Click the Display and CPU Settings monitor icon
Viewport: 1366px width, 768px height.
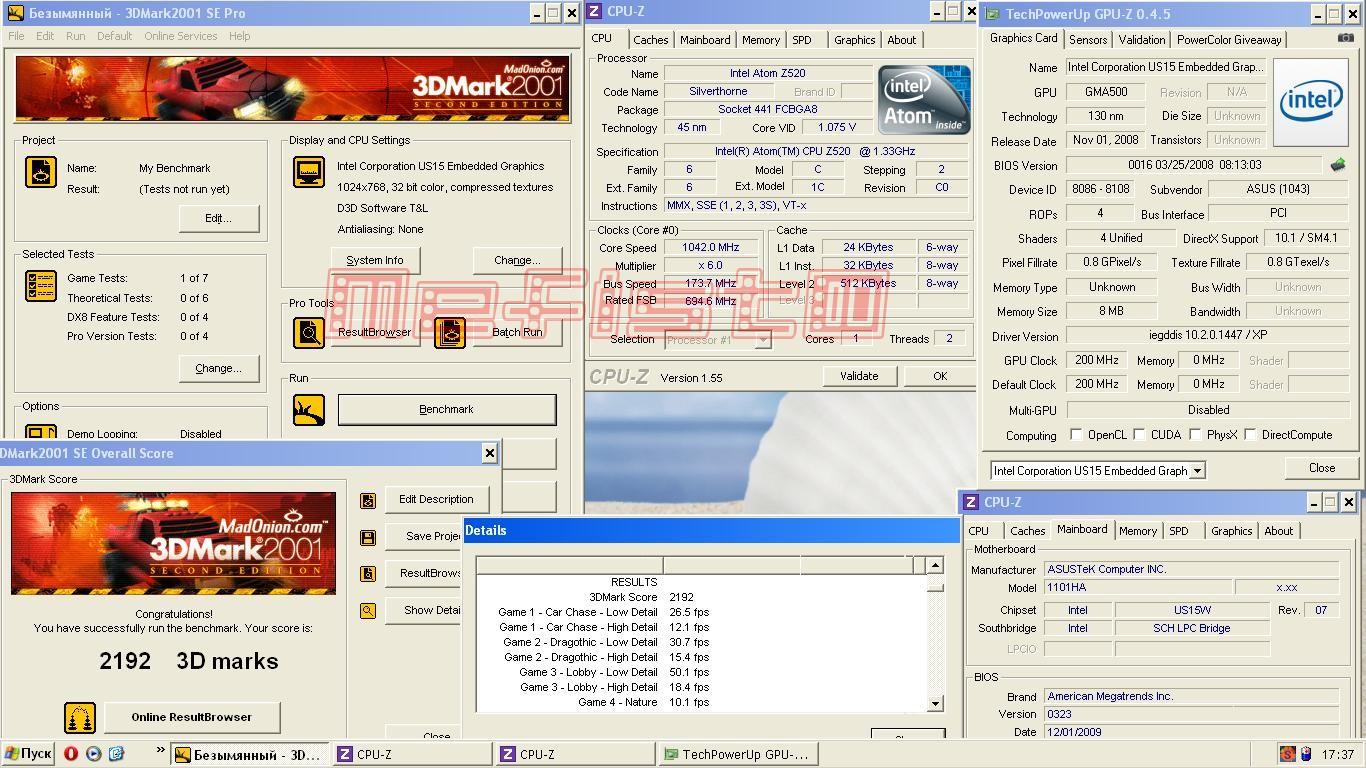(x=309, y=172)
